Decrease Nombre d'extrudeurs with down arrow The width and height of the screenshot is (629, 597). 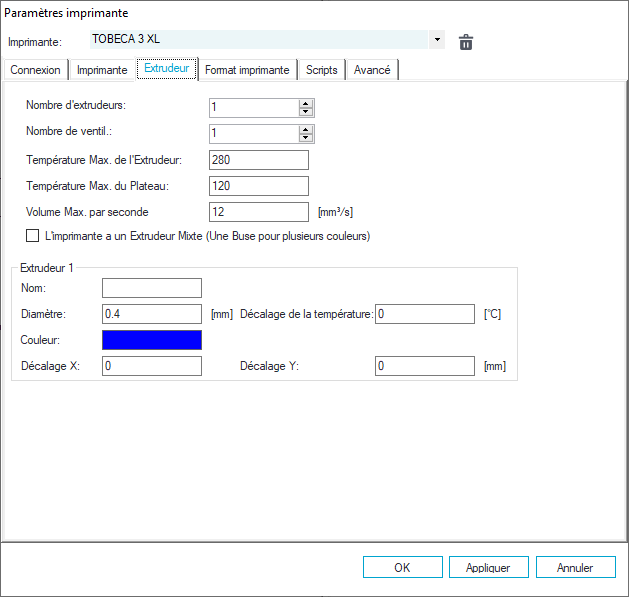click(306, 112)
